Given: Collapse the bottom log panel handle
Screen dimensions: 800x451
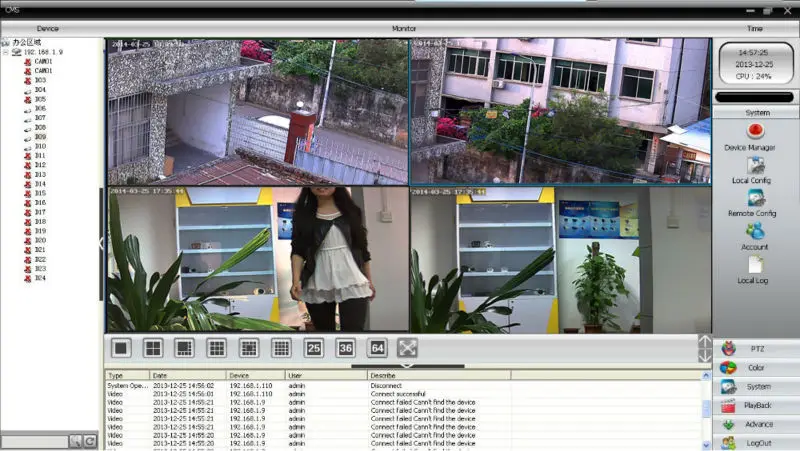Looking at the screenshot, I should point(407,366).
